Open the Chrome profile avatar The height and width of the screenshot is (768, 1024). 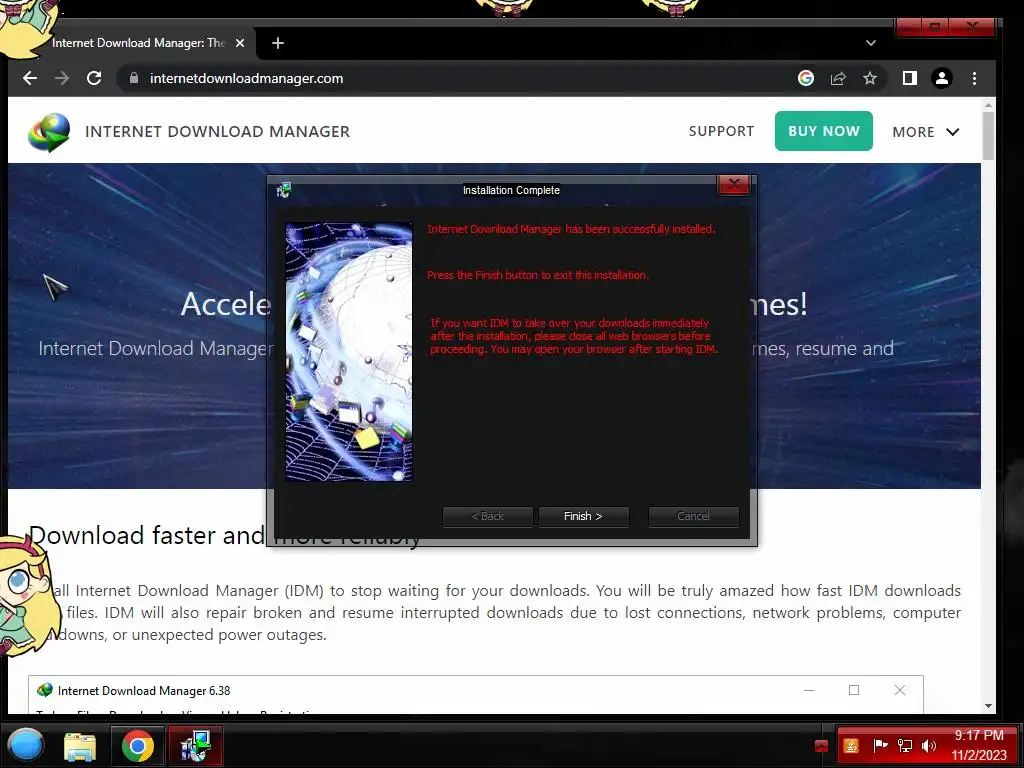coord(942,78)
